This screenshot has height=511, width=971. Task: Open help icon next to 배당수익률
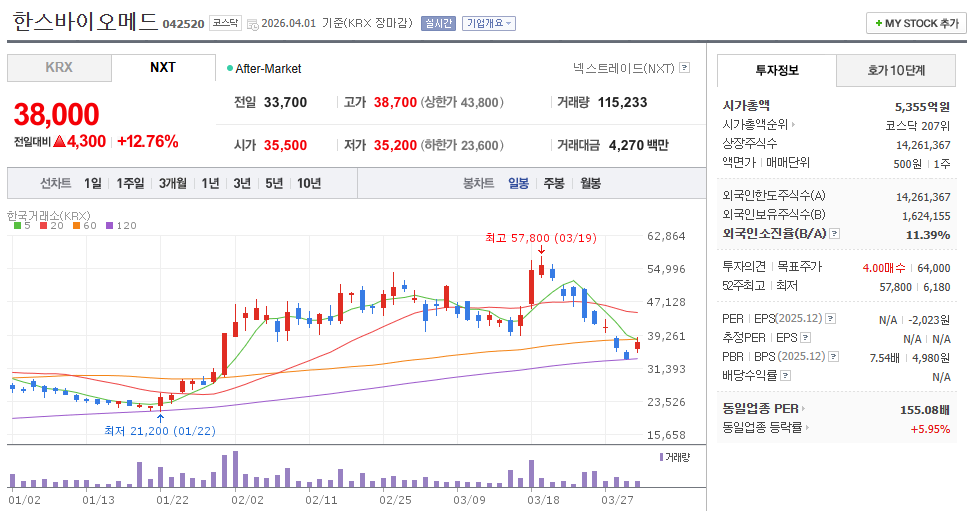[785, 375]
